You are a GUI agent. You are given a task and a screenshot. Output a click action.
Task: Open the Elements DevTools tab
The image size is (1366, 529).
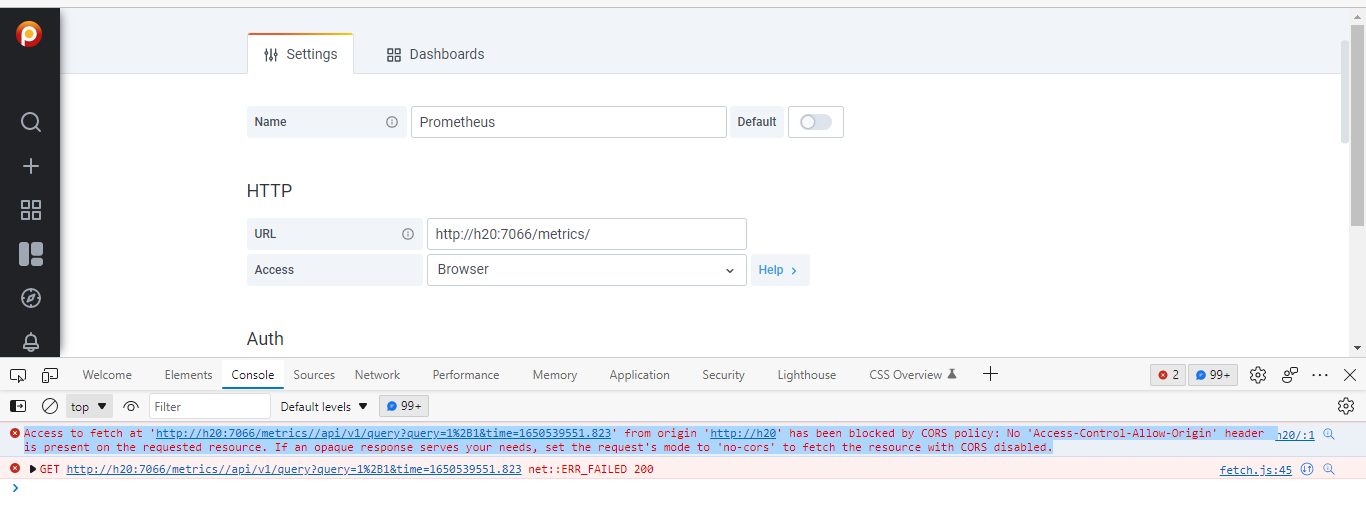coord(188,375)
